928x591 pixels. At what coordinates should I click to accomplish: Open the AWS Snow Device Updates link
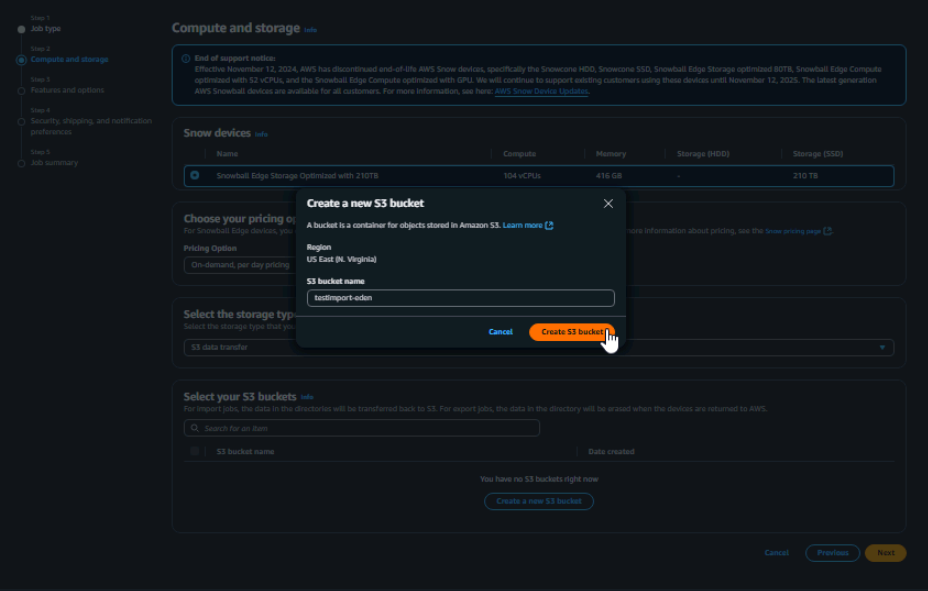pos(541,91)
